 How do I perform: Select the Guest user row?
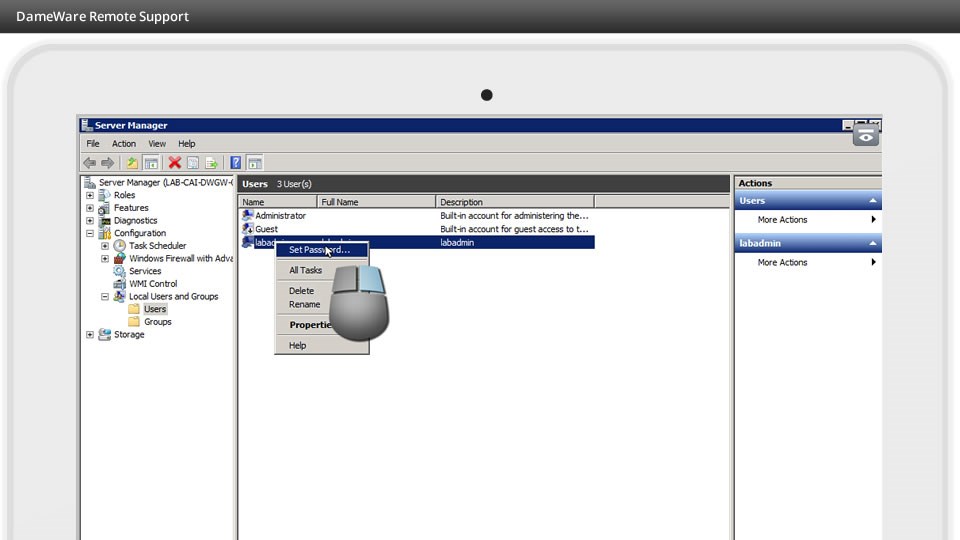click(416, 229)
